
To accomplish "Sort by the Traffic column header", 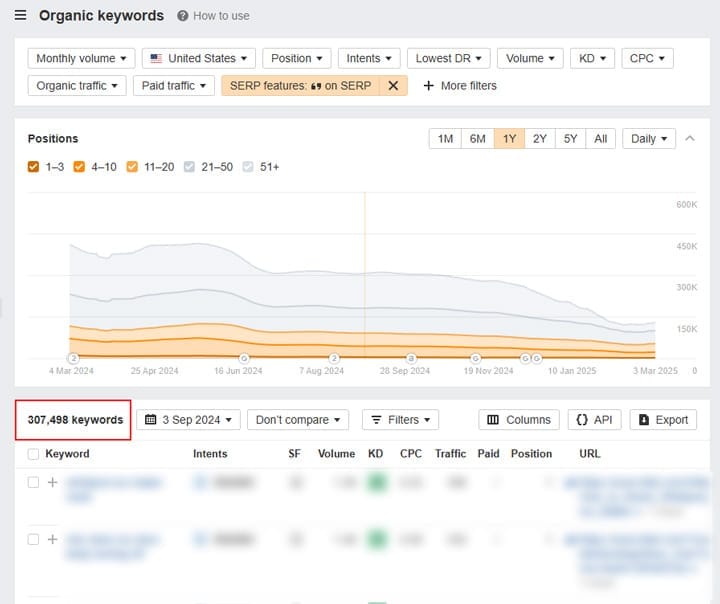I will 450,454.
